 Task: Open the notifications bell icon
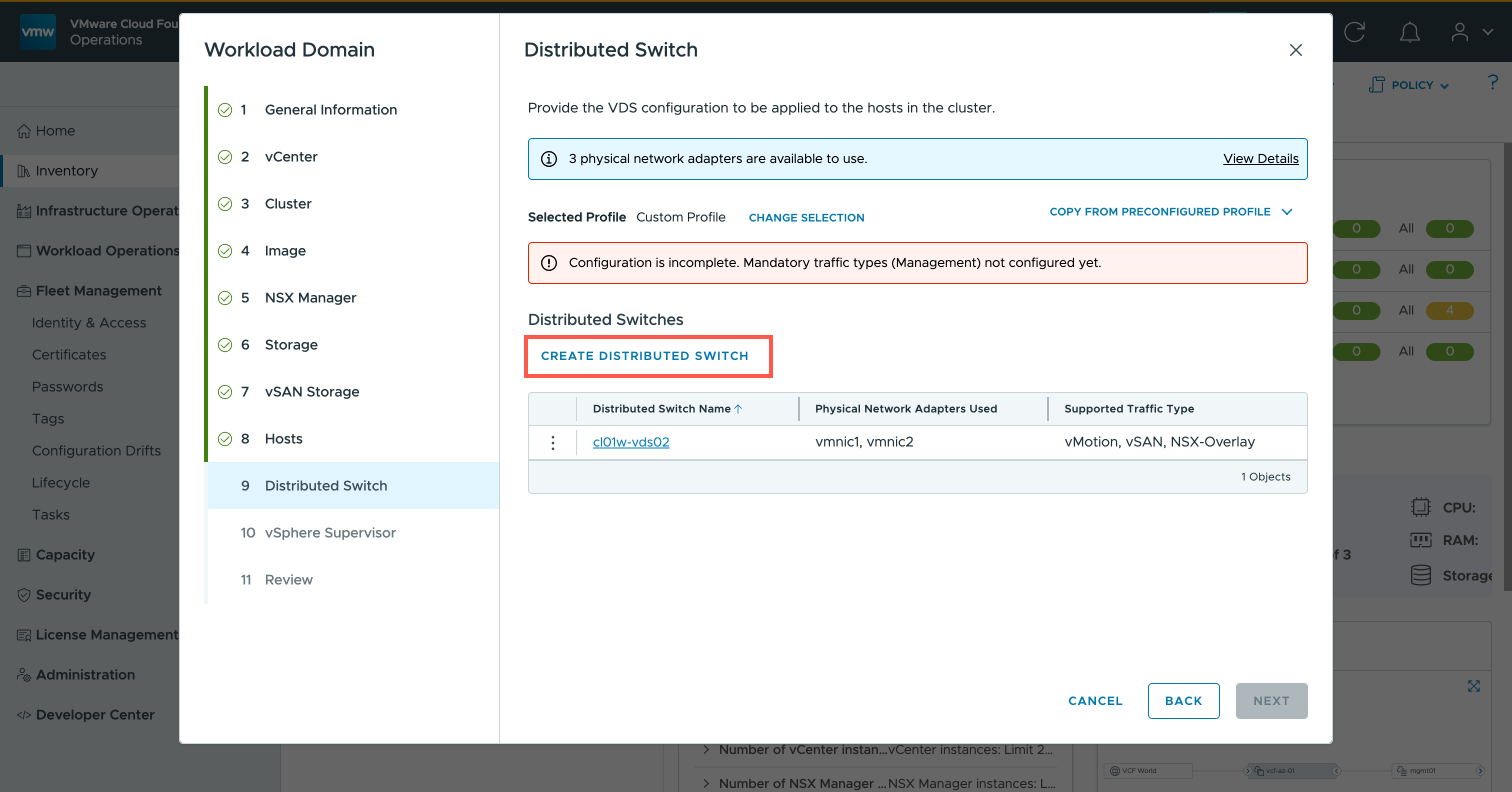[x=1409, y=31]
